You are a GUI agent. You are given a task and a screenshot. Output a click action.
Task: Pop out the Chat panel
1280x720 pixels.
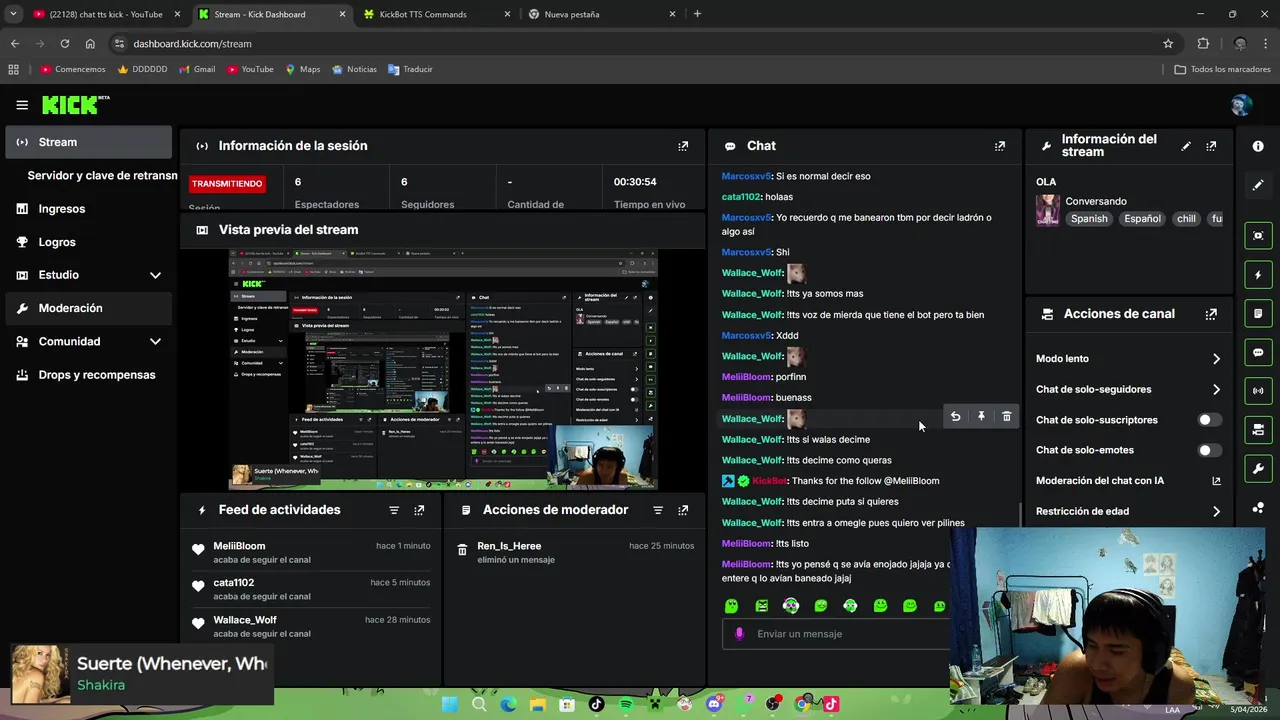tap(999, 146)
